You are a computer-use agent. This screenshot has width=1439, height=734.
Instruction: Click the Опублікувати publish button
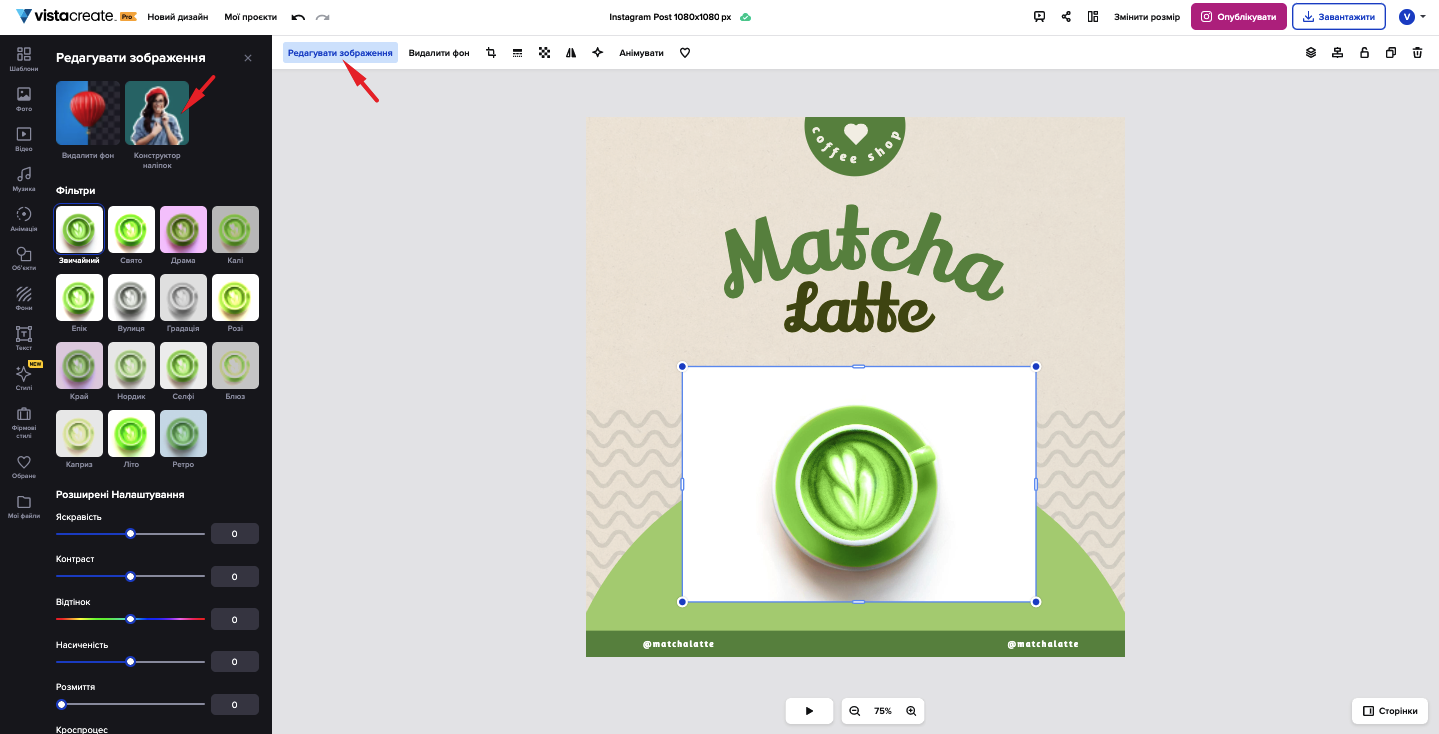tap(1239, 17)
